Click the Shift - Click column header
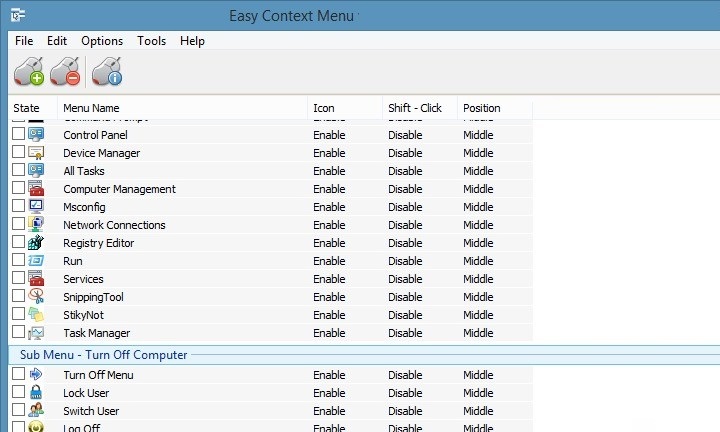The image size is (720, 432). pyautogui.click(x=420, y=108)
